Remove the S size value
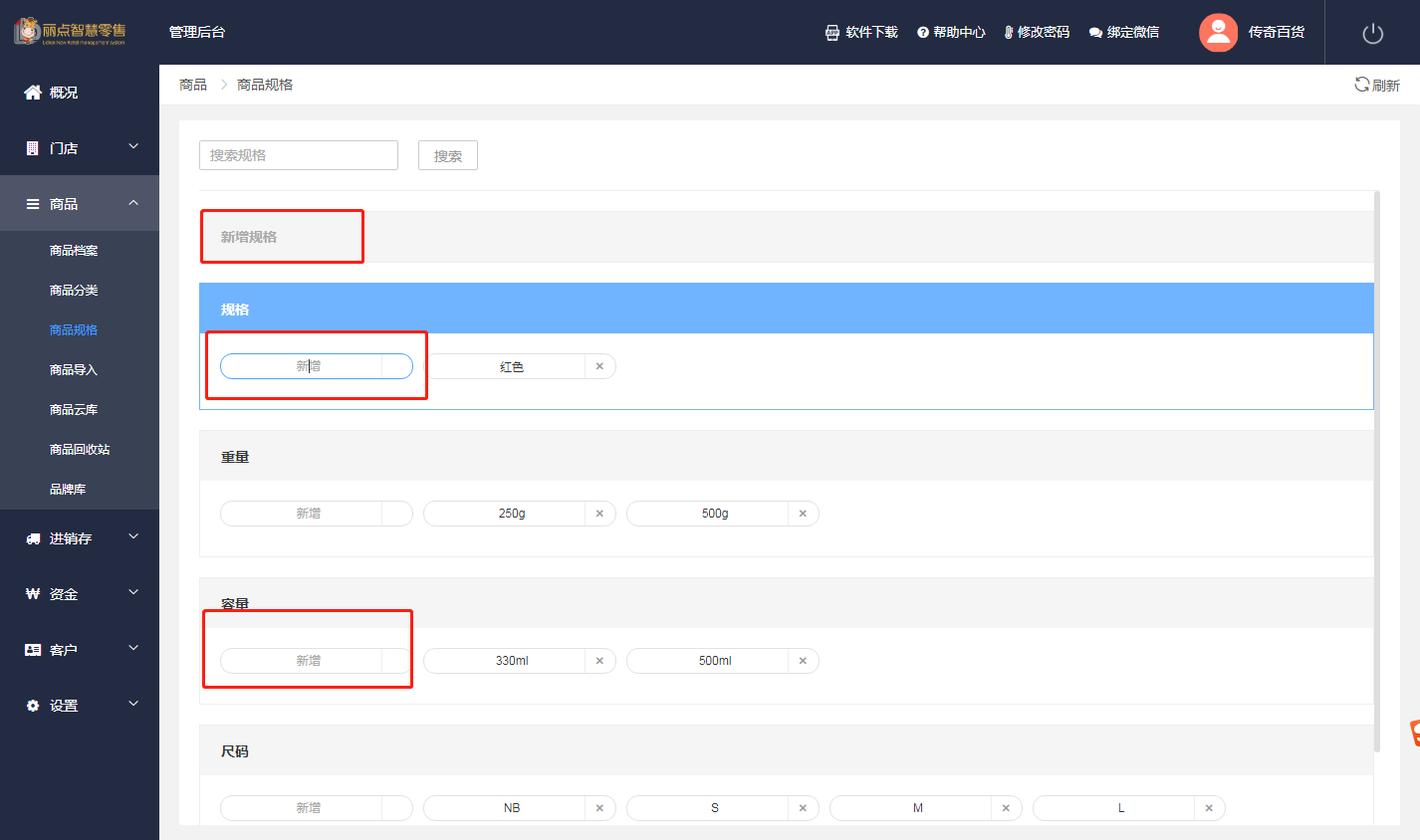The width and height of the screenshot is (1420, 840). [x=803, y=808]
